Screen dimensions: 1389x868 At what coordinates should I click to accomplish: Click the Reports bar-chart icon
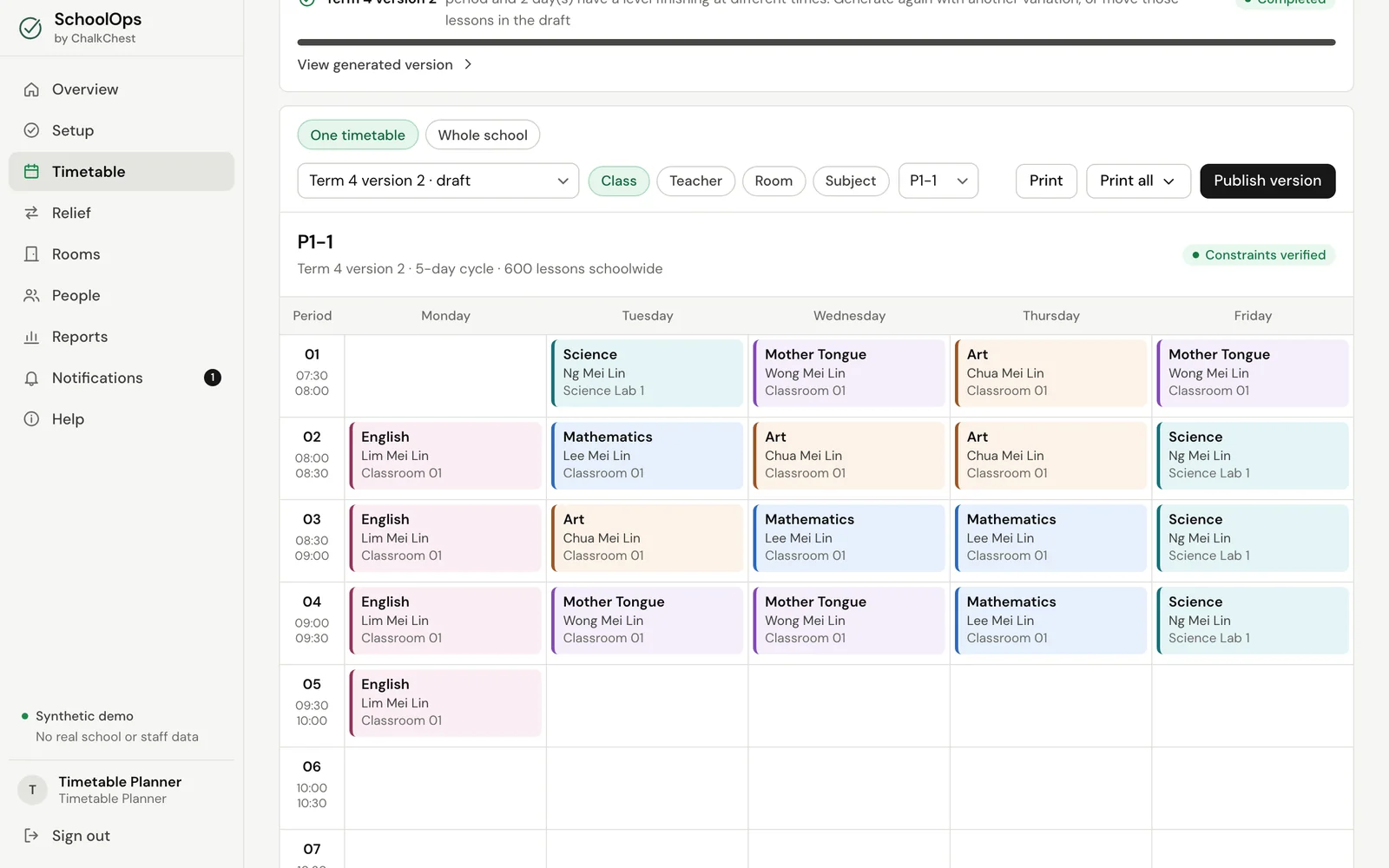point(31,337)
